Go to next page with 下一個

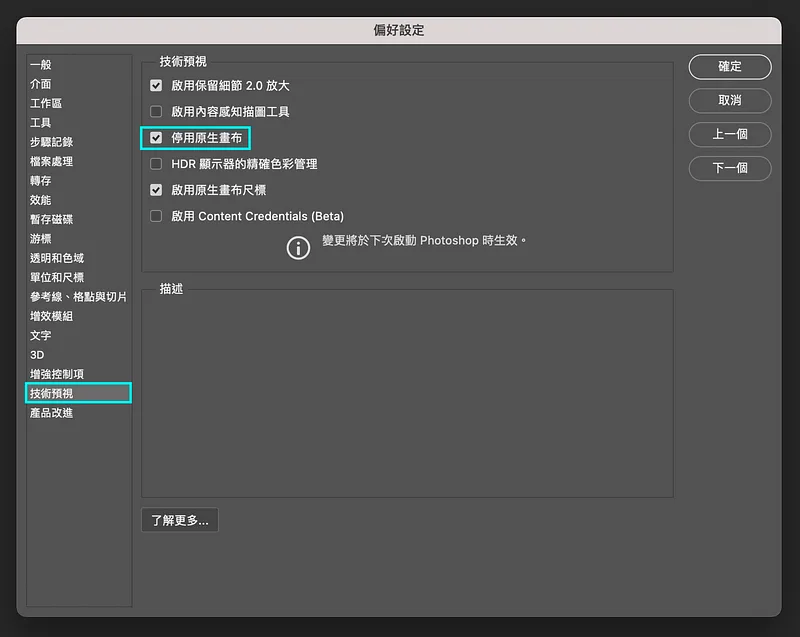(730, 168)
